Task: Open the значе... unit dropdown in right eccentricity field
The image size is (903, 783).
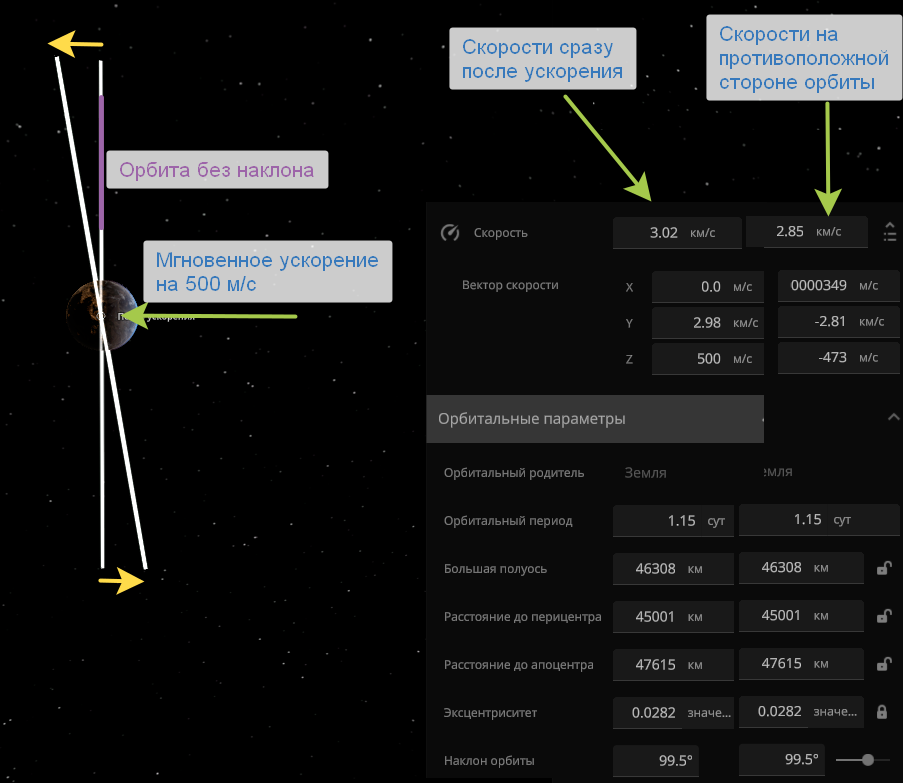Action: [836, 712]
